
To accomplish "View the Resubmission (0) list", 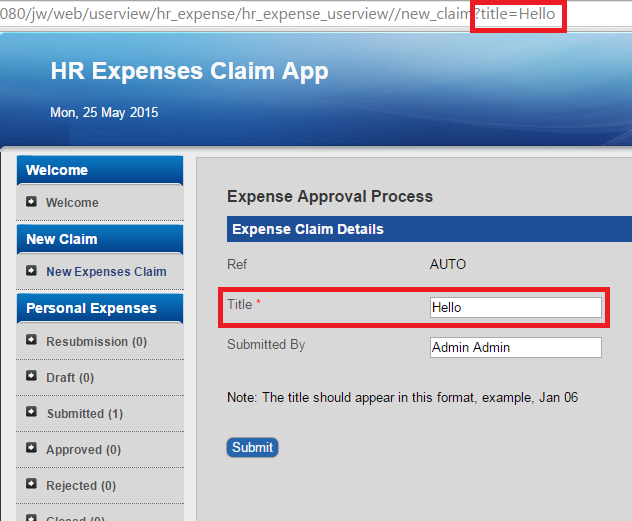I will click(96, 342).
